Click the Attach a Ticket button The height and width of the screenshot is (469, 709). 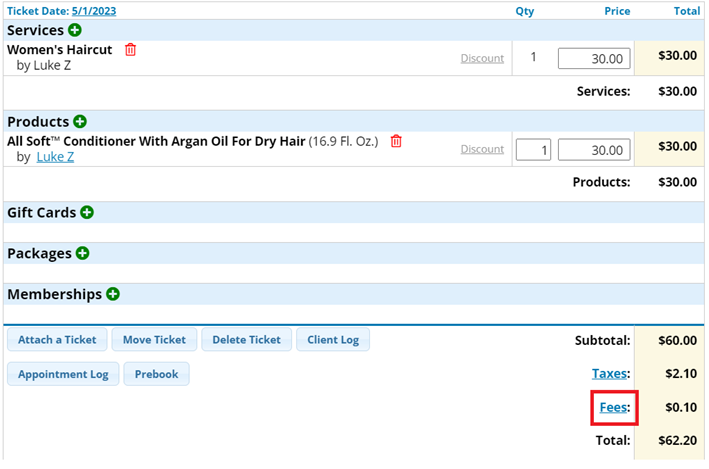(x=57, y=340)
